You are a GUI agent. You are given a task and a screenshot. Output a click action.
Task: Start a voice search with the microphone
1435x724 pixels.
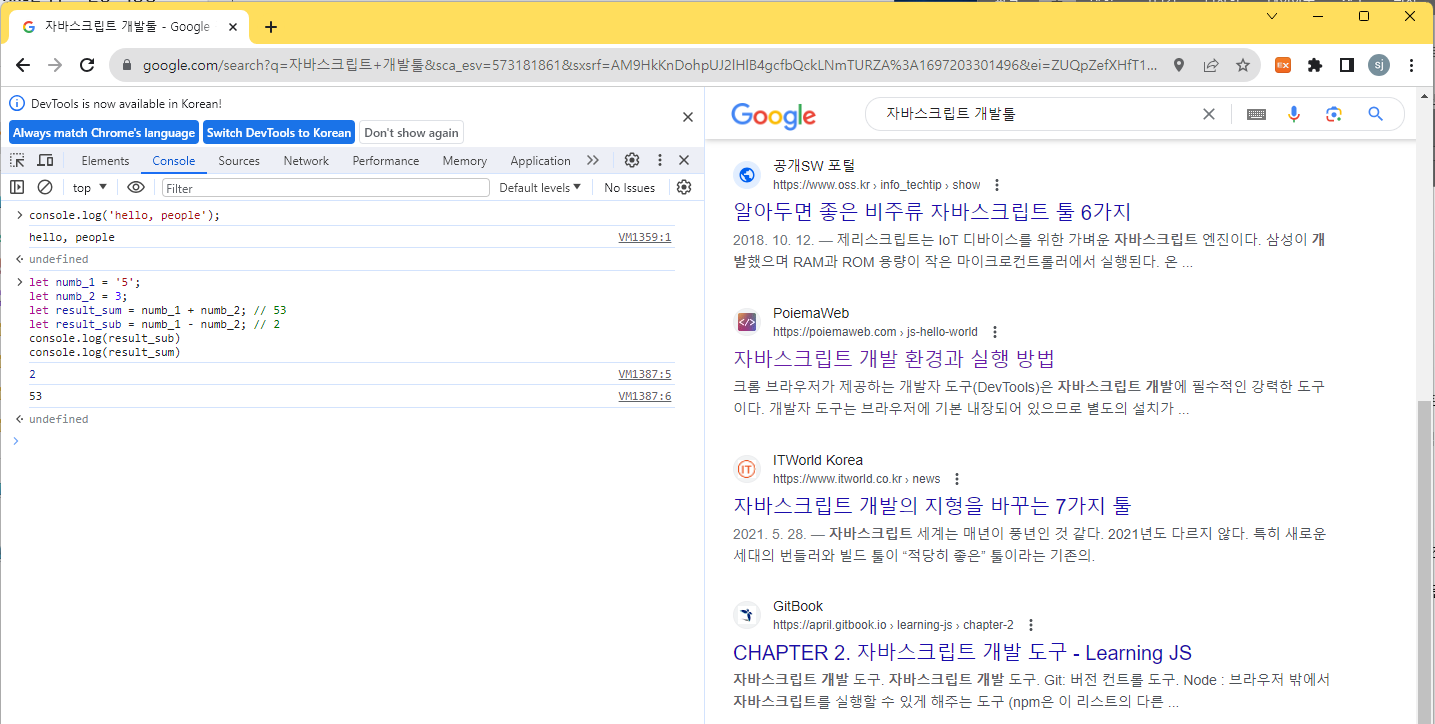coord(1294,114)
